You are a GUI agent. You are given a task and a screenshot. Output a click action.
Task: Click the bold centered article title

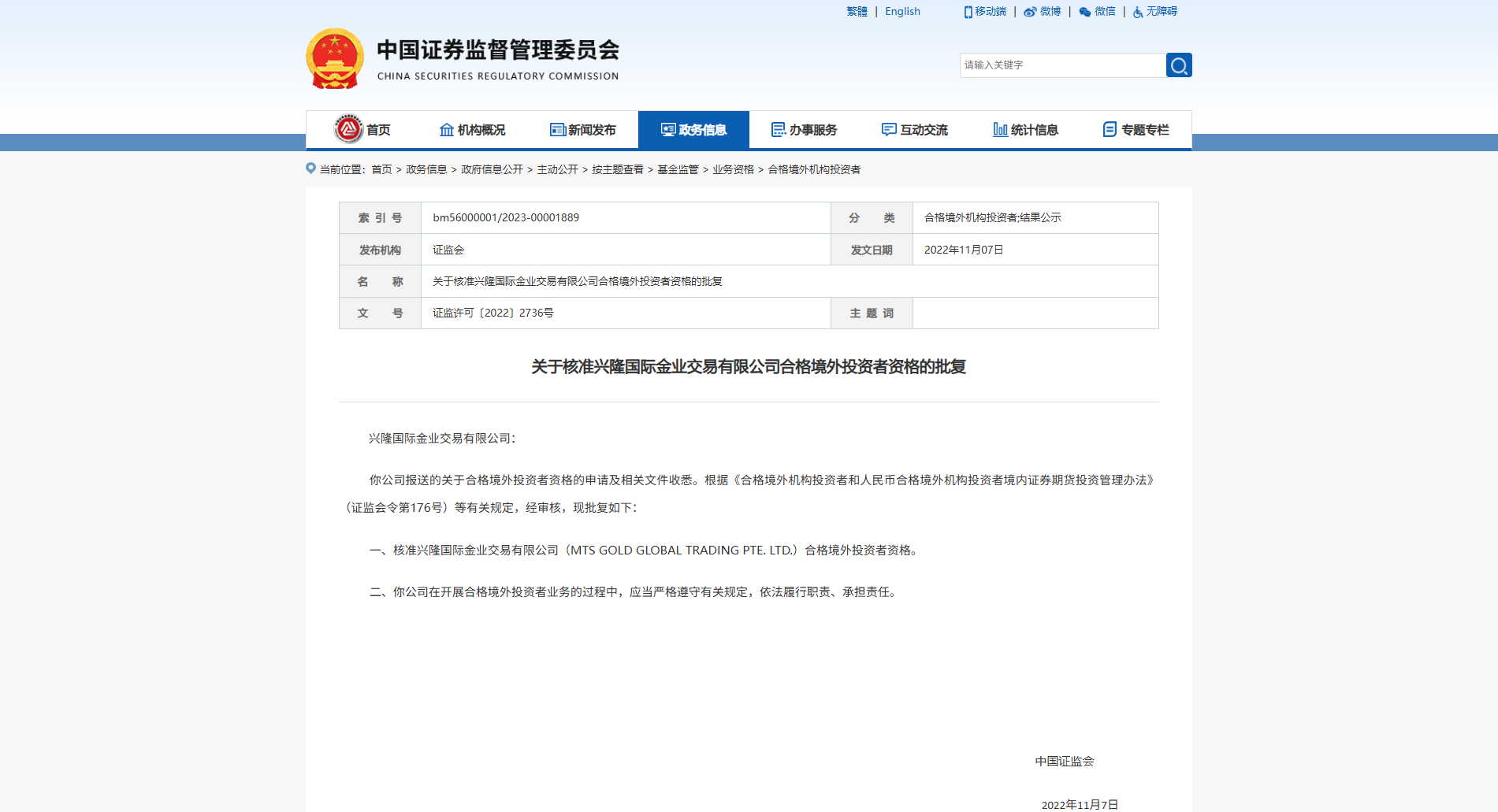tap(749, 366)
